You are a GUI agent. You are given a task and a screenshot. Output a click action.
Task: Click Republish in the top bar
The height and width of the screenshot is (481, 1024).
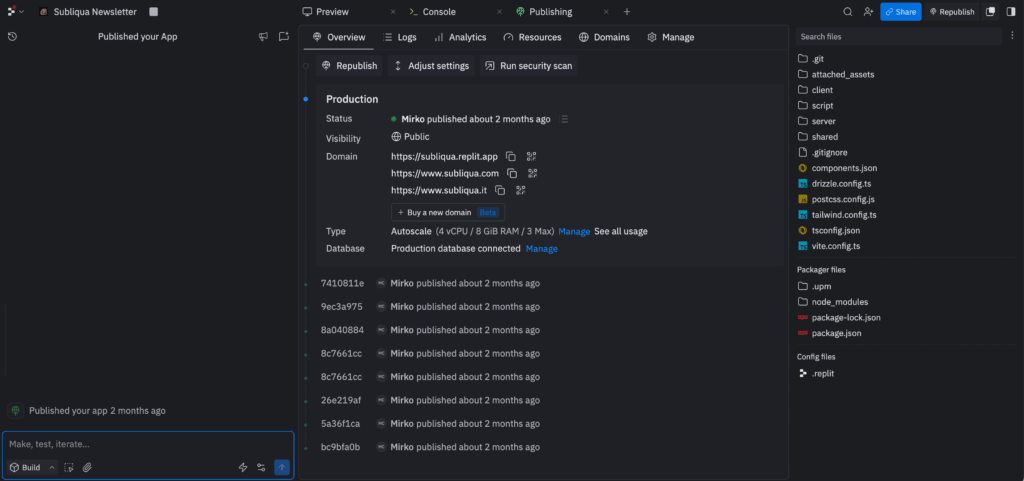[x=952, y=12]
